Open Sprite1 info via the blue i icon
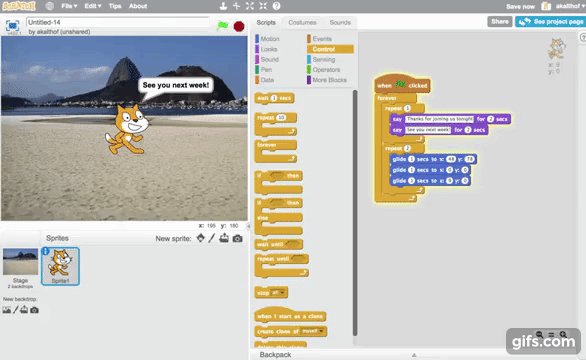This screenshot has height=360, width=586. point(46,251)
